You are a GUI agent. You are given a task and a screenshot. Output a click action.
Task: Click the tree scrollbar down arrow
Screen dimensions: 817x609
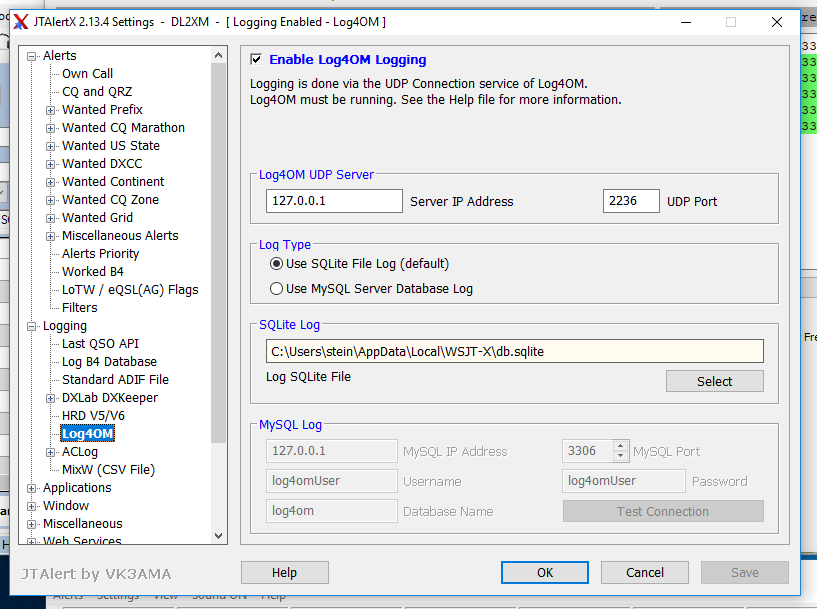[x=218, y=536]
